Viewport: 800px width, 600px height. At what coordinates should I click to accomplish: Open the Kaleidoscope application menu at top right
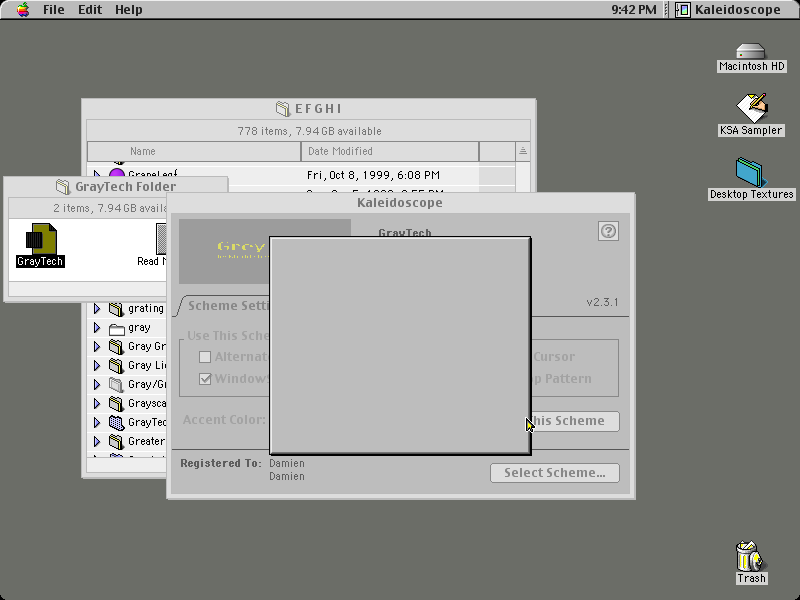tap(729, 9)
